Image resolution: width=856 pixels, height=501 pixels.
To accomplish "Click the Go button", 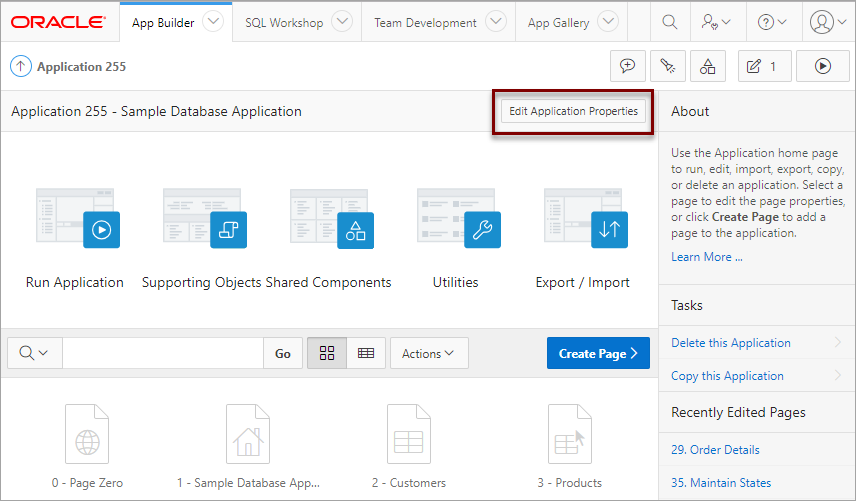I will [283, 353].
